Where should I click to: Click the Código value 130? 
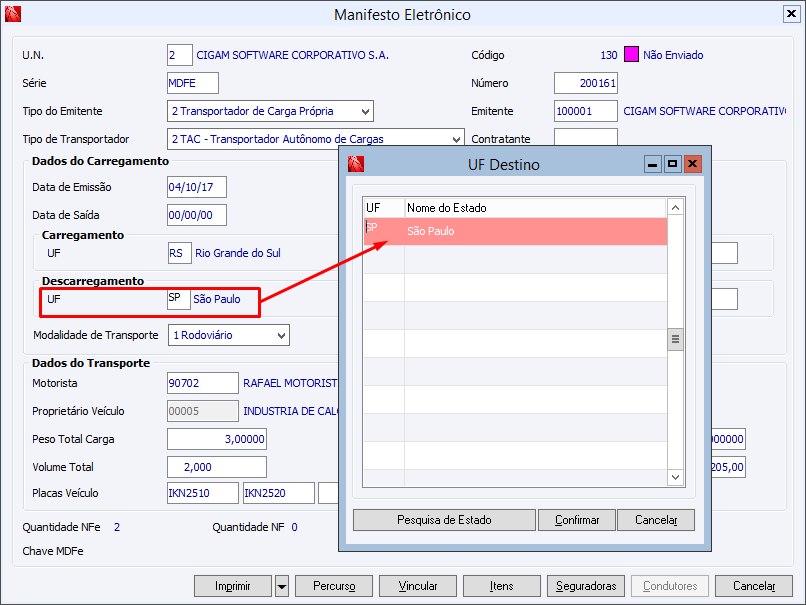tap(609, 55)
